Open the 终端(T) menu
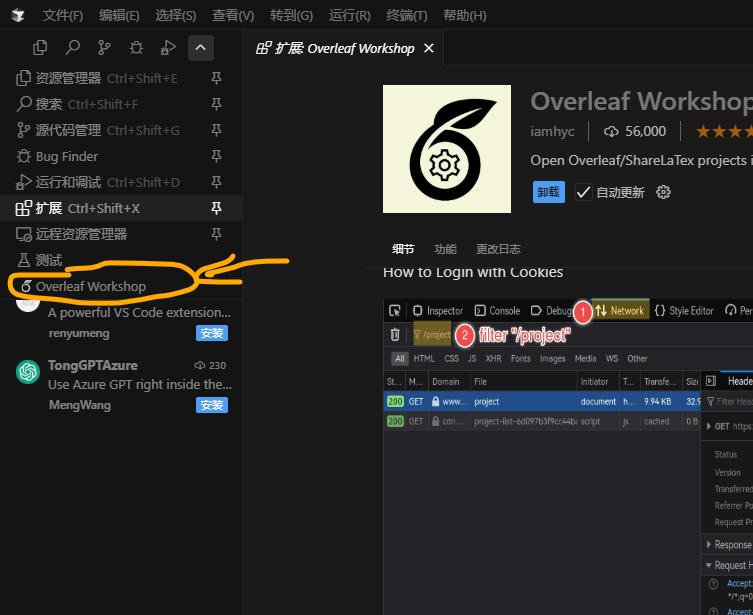The height and width of the screenshot is (615, 753). click(407, 15)
